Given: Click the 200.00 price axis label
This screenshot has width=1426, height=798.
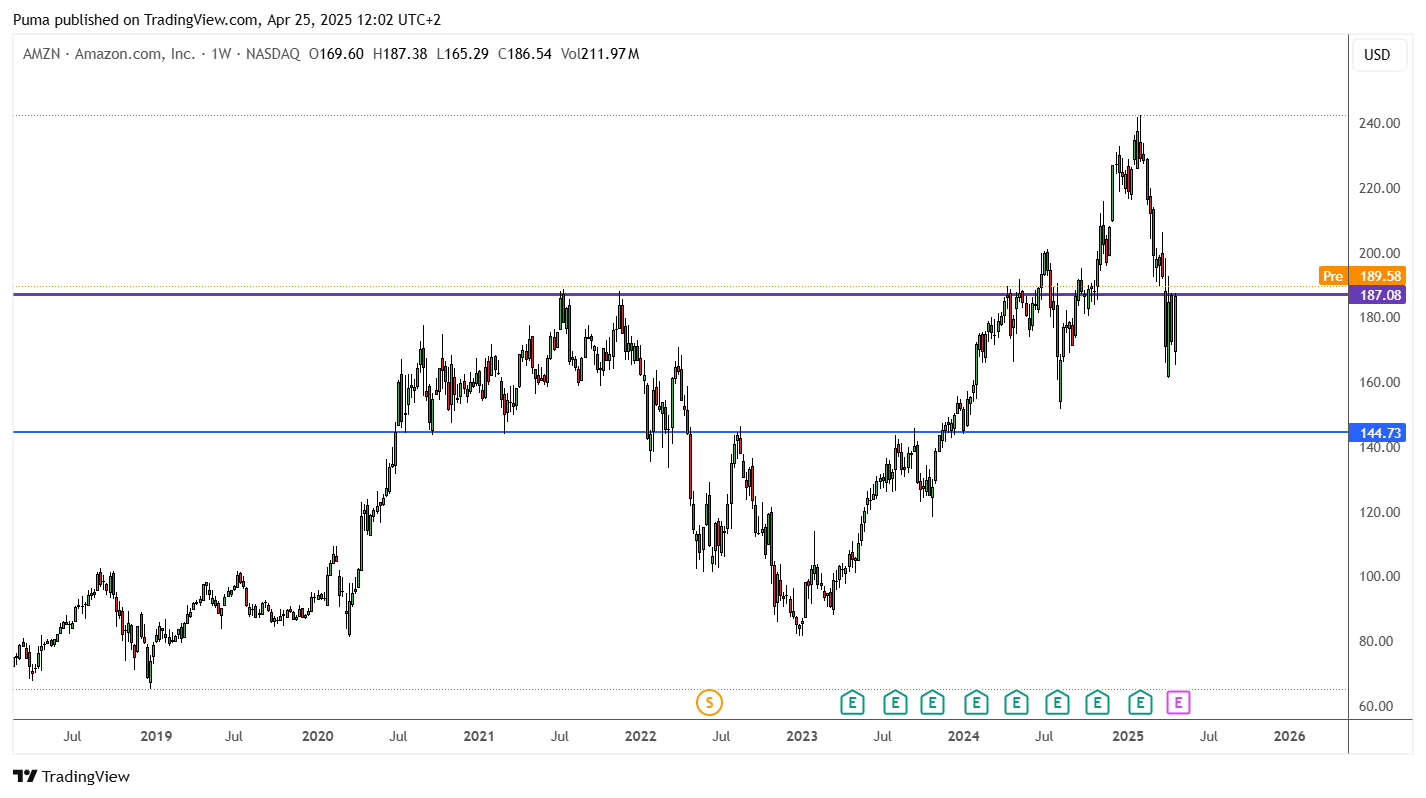Looking at the screenshot, I should pos(1377,253).
